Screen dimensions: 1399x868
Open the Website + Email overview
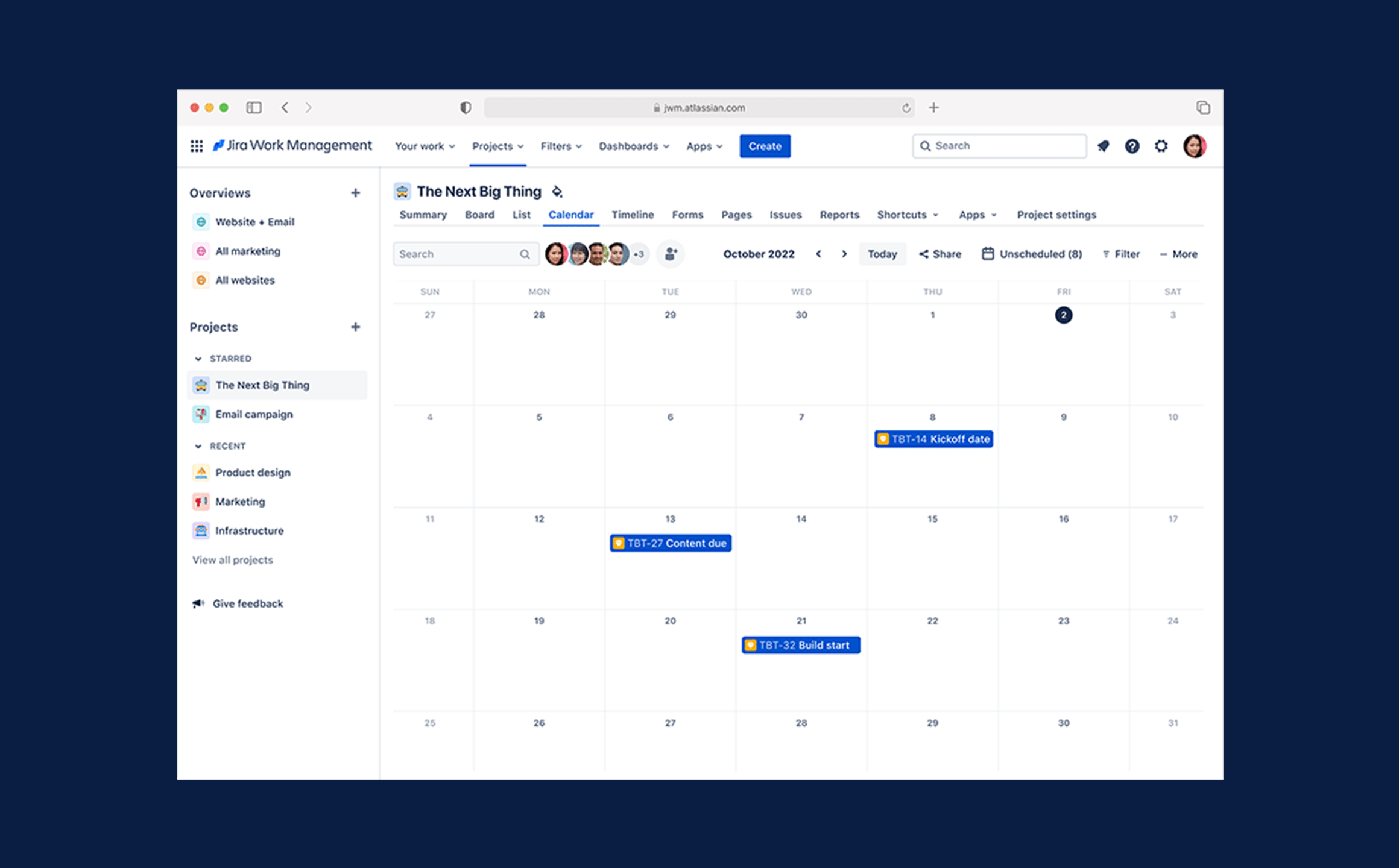[277, 222]
